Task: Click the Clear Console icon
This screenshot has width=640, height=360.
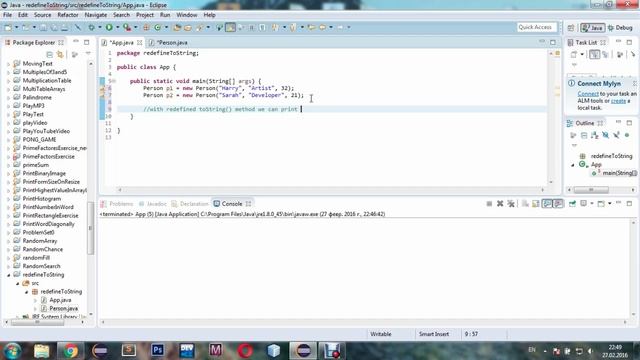Action: tap(525, 203)
